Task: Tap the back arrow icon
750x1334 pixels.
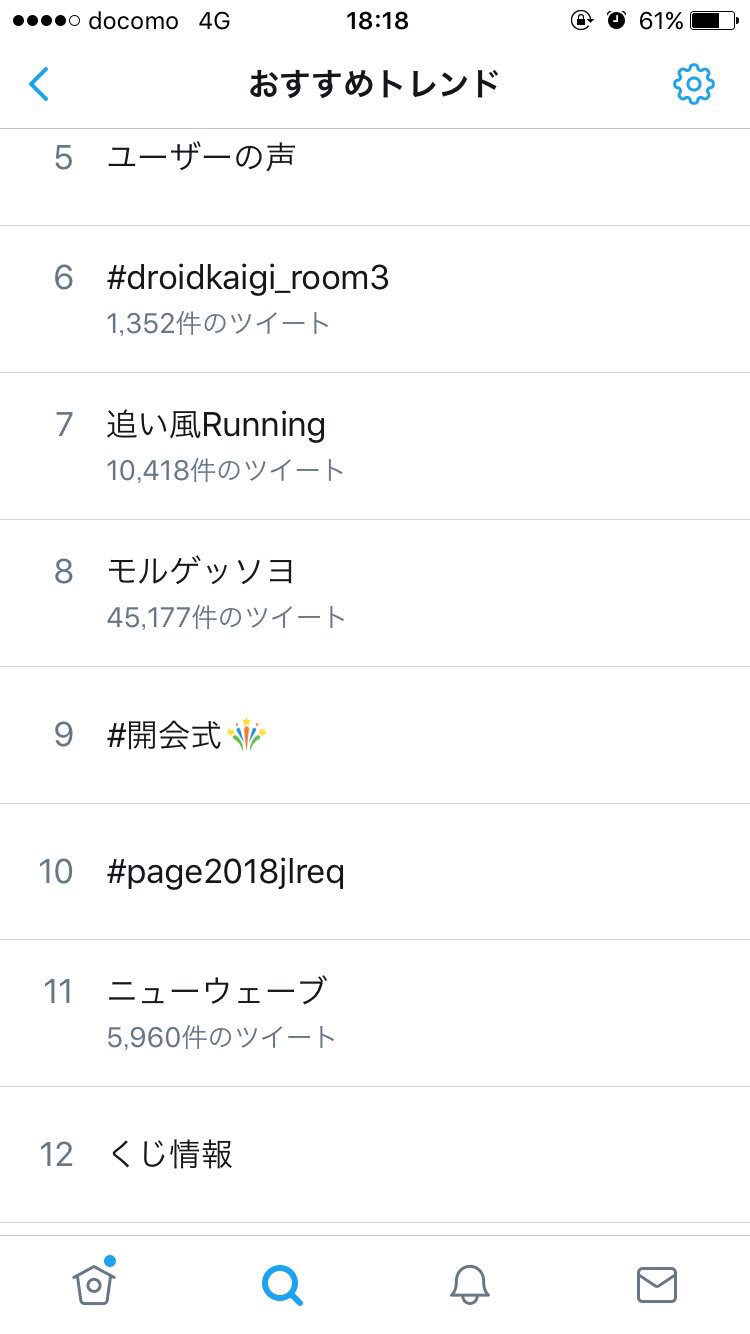Action: (39, 84)
